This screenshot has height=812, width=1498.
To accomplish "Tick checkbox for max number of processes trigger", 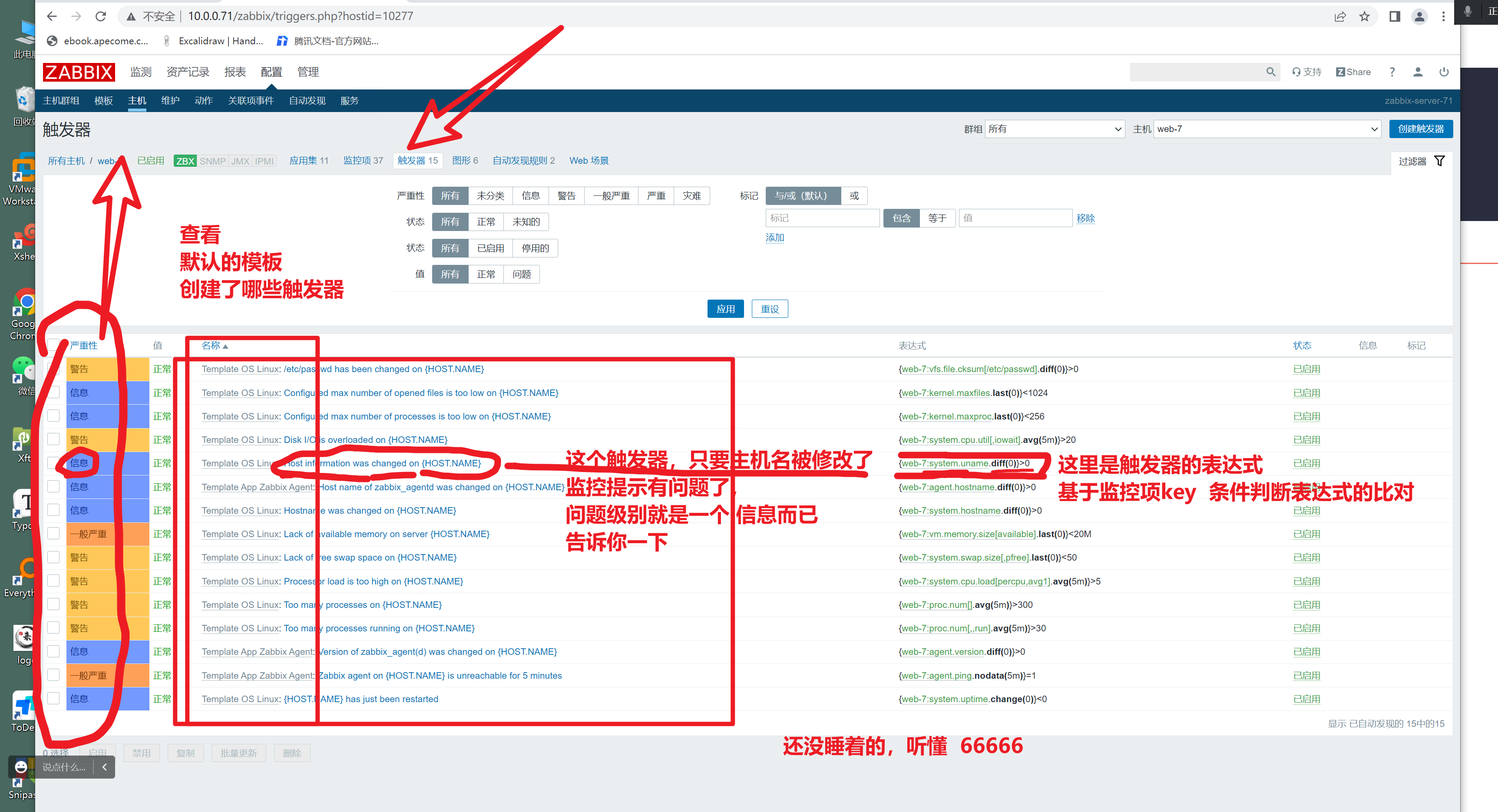I will pyautogui.click(x=53, y=416).
